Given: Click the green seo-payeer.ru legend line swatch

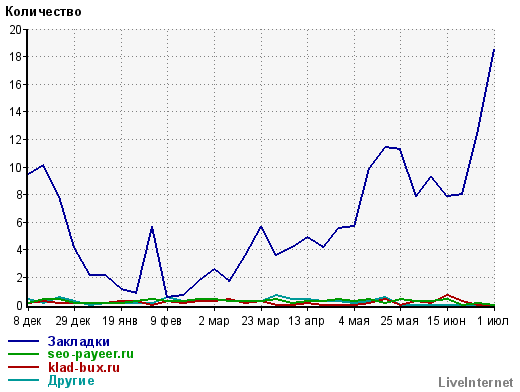Looking at the screenshot, I should 23,354.
